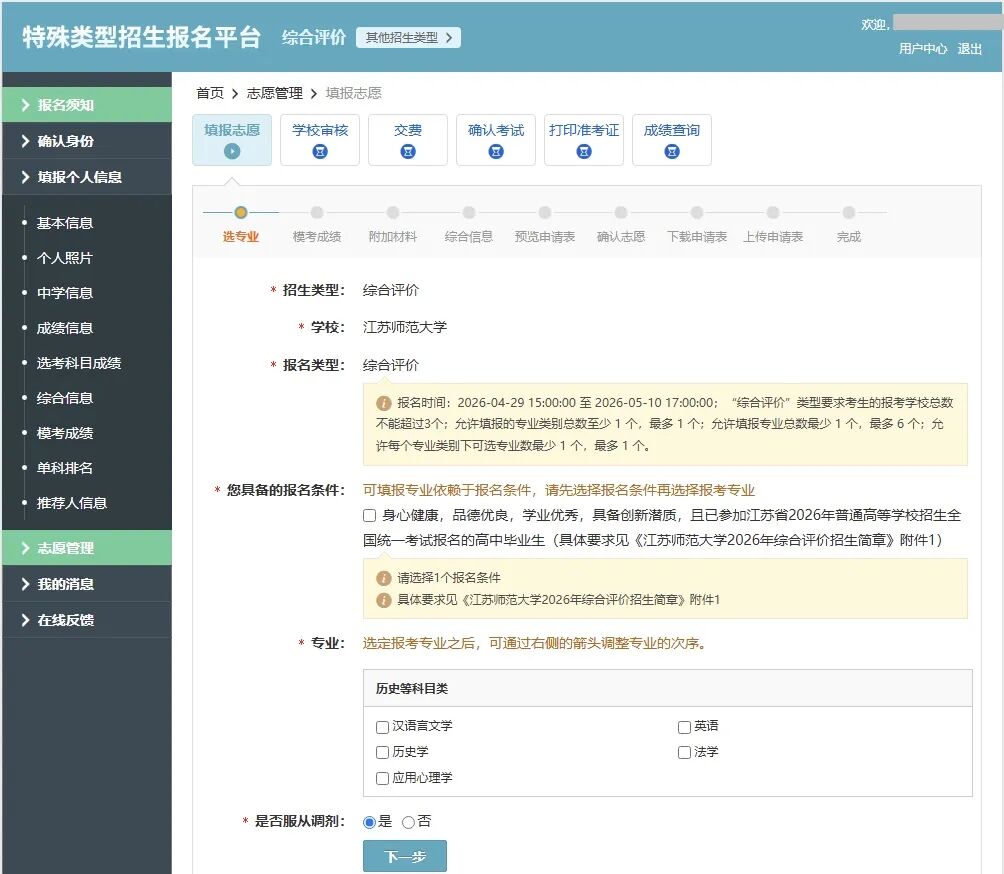The image size is (1004, 874).
Task: Open the 推荐人信息 sidebar item
Action: pyautogui.click(x=72, y=503)
